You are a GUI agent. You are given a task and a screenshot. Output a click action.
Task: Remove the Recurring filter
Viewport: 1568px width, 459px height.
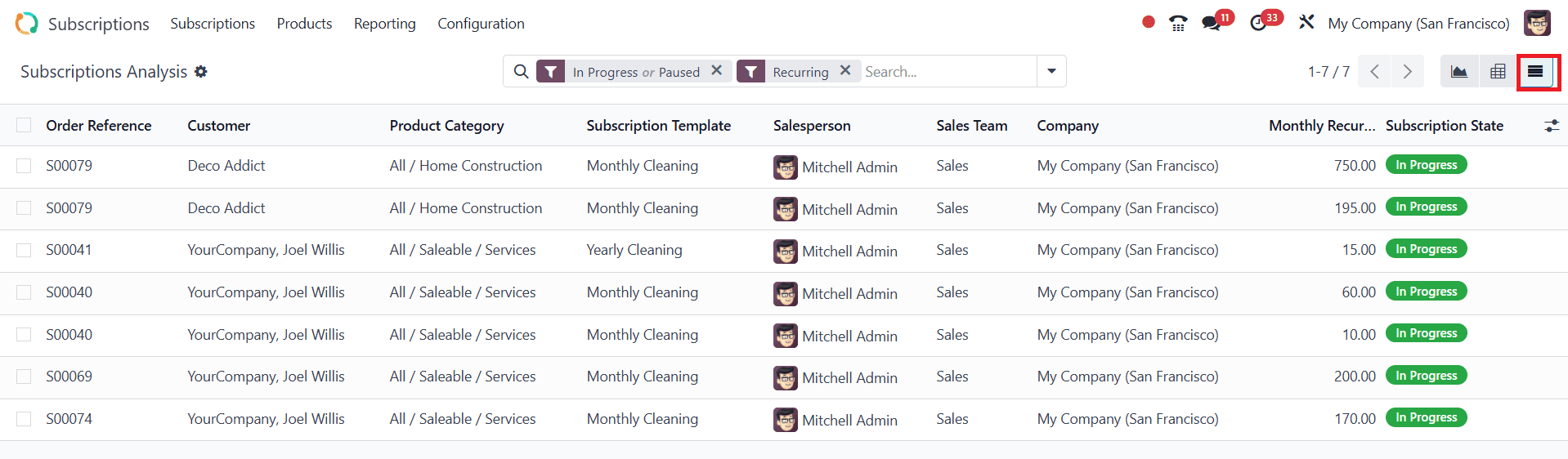point(845,70)
